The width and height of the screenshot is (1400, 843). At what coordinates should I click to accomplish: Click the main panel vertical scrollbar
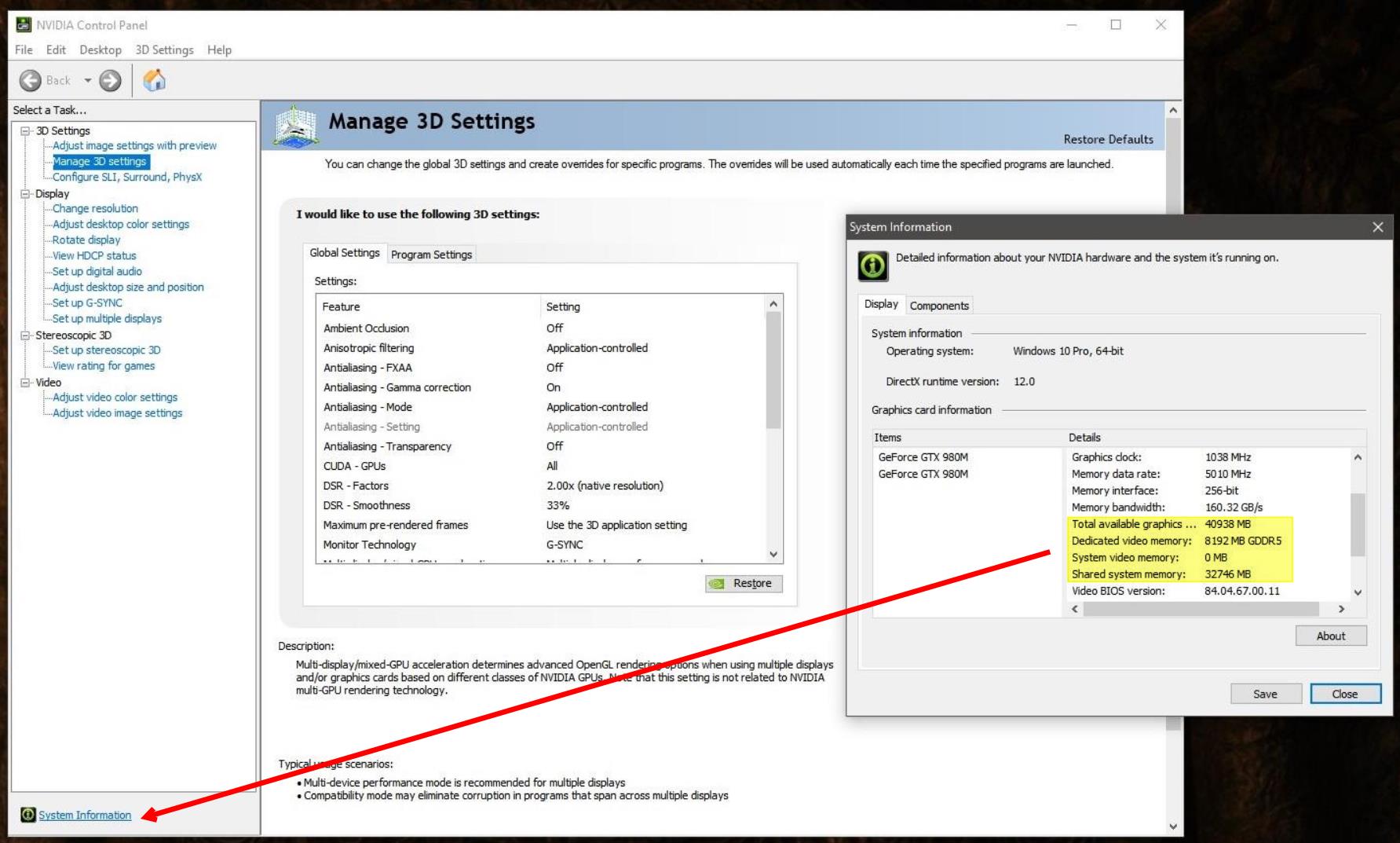click(1173, 468)
